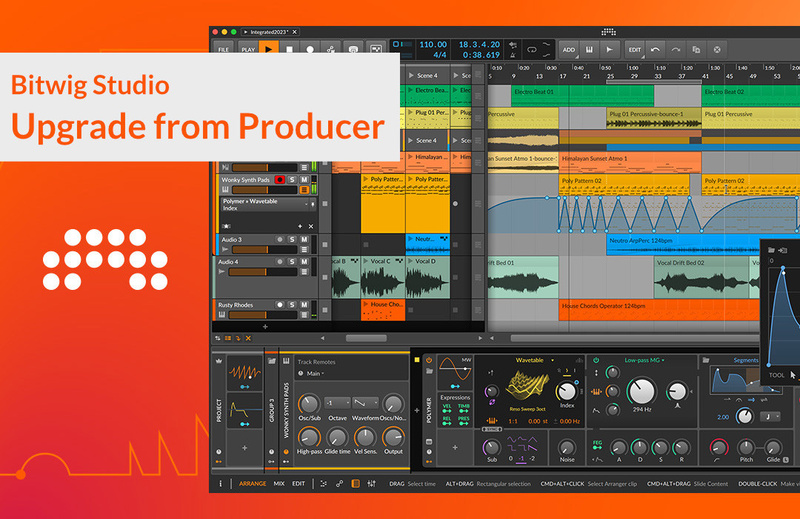Image resolution: width=800 pixels, height=519 pixels.
Task: Toggle the Low-pass MG filter power icon
Action: pyautogui.click(x=596, y=360)
